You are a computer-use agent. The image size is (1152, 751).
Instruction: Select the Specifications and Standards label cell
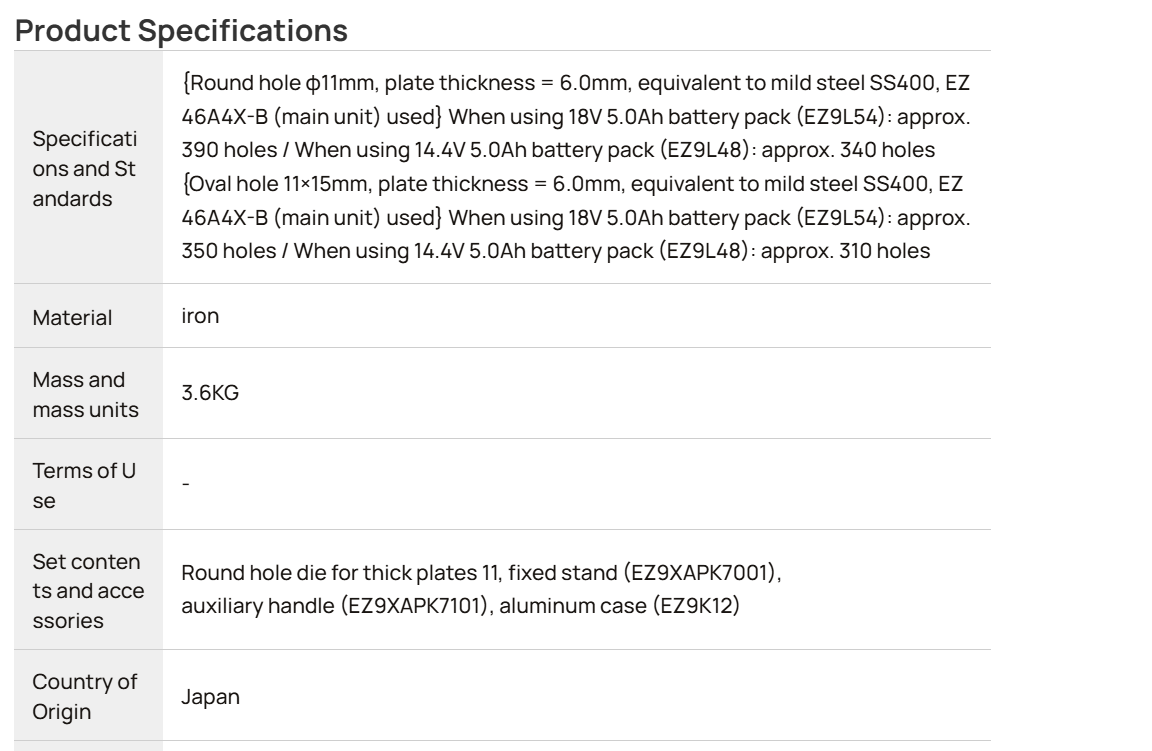pyautogui.click(x=87, y=168)
